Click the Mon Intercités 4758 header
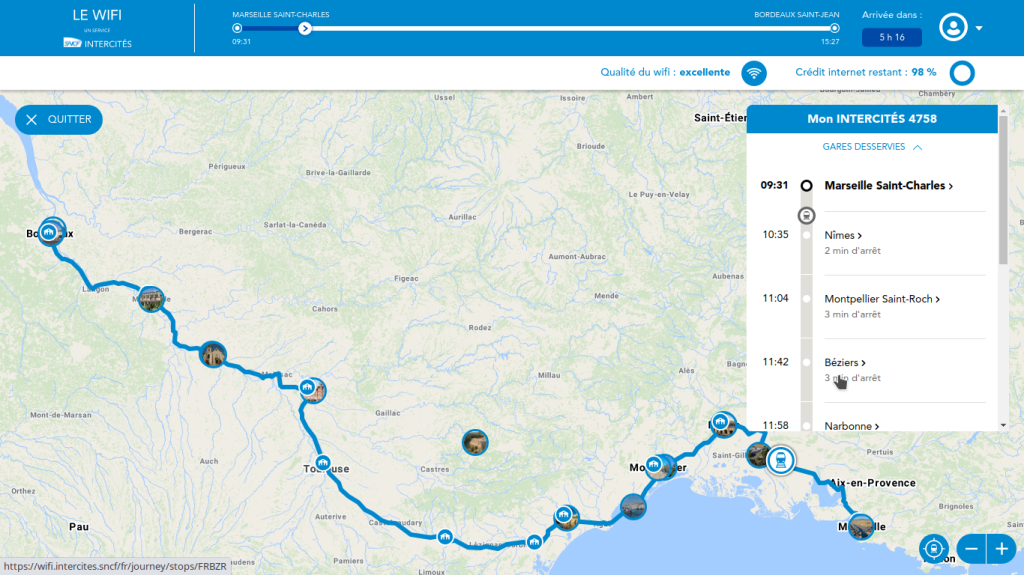Image resolution: width=1024 pixels, height=575 pixels. [x=872, y=119]
